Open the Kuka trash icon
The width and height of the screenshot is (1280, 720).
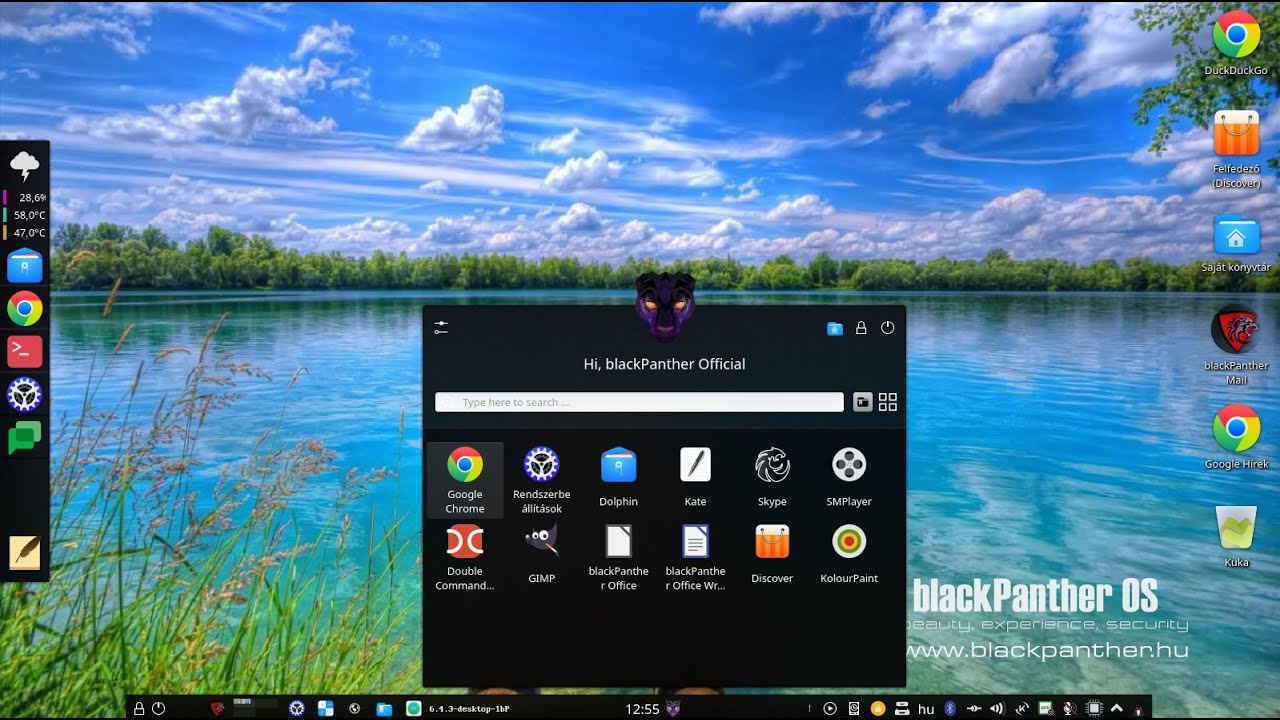(x=1236, y=536)
